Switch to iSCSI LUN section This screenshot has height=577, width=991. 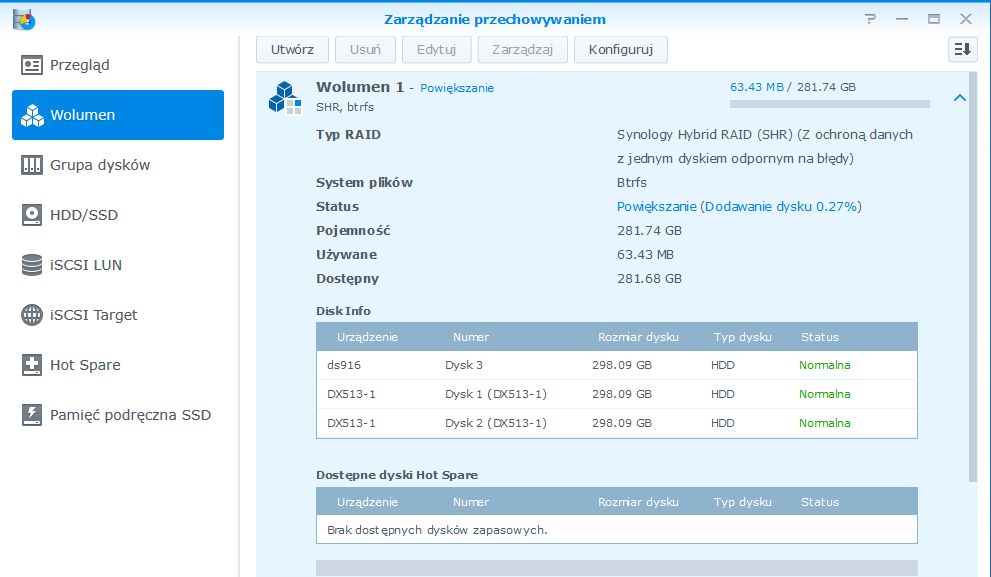pos(118,265)
